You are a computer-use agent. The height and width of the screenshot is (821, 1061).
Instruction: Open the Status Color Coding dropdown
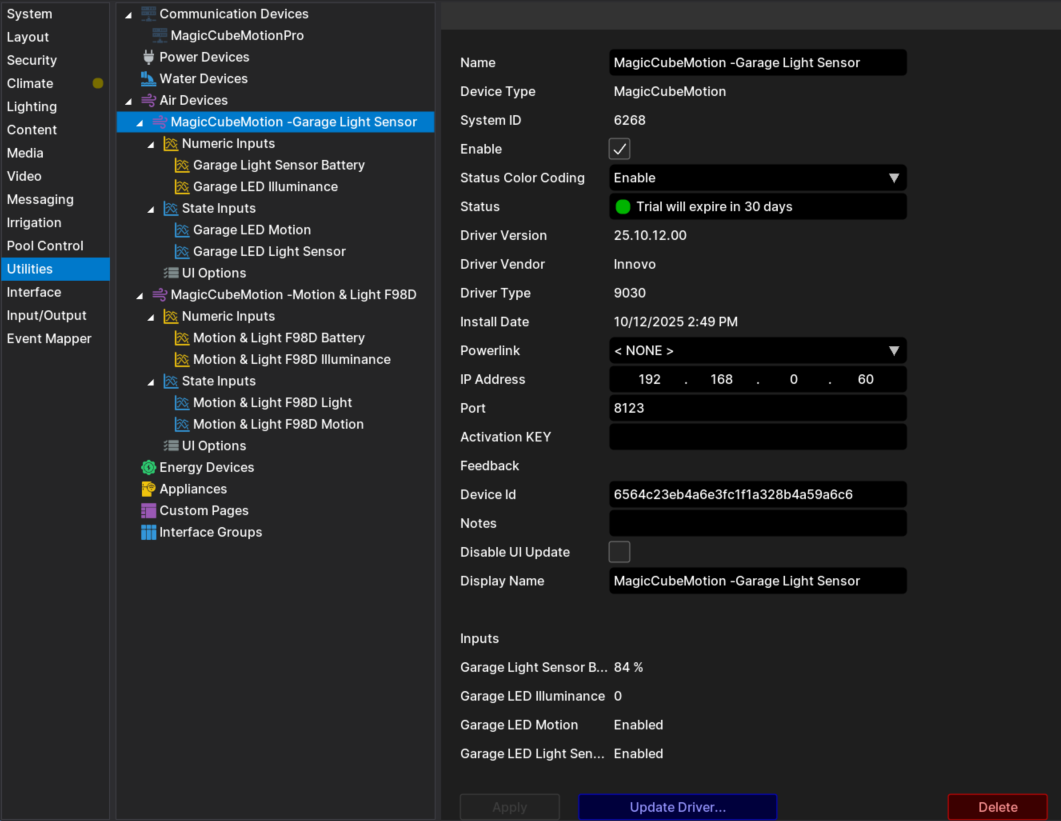(x=757, y=178)
